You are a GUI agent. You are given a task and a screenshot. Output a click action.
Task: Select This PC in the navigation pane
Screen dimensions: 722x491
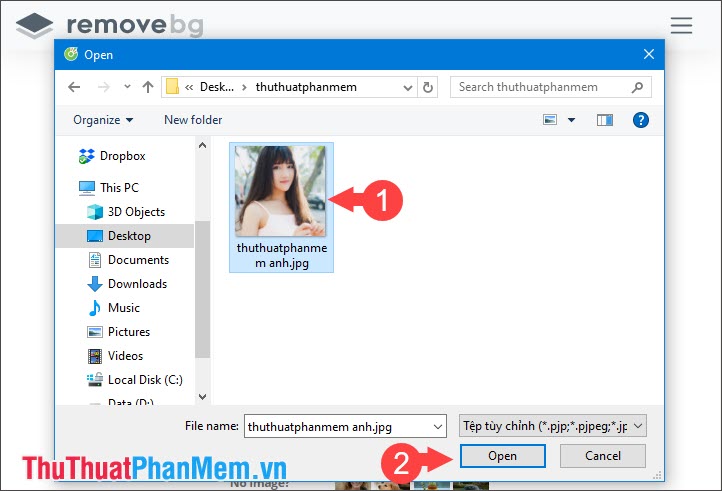(119, 188)
